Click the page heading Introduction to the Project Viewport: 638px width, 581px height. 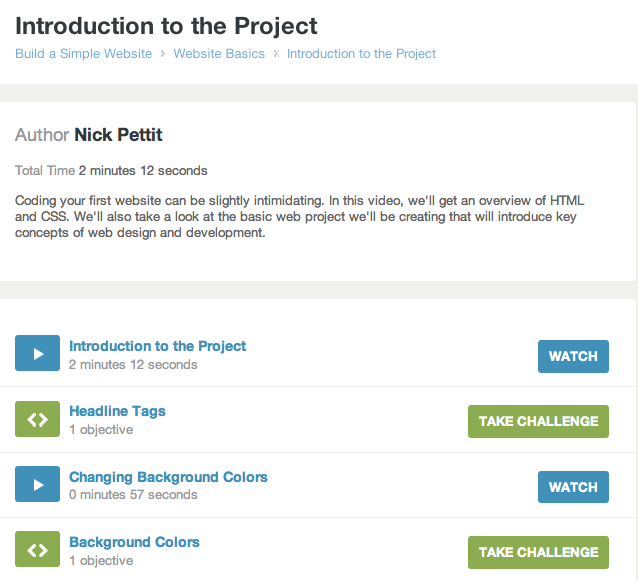(x=166, y=25)
